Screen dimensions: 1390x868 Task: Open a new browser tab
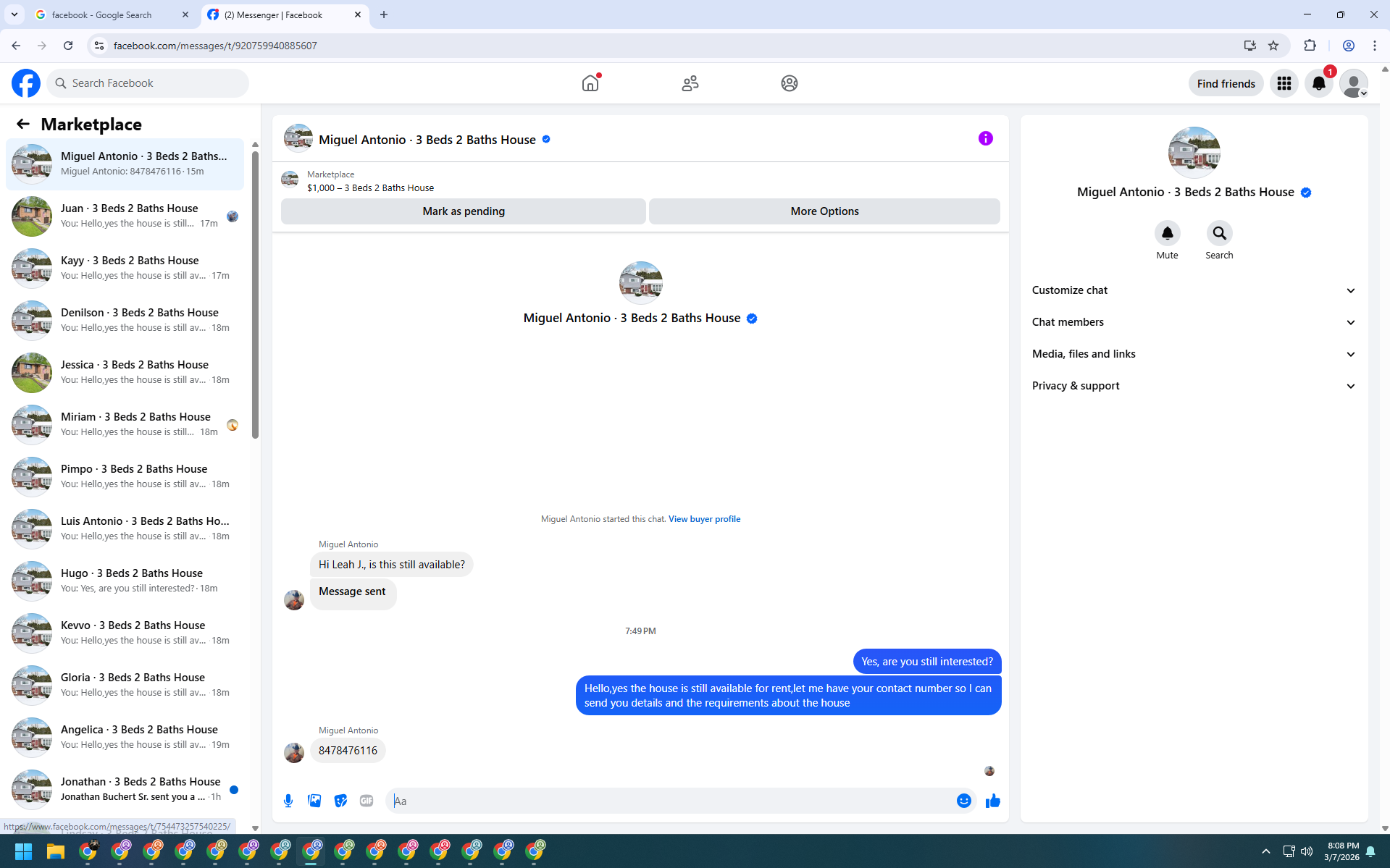tap(384, 14)
